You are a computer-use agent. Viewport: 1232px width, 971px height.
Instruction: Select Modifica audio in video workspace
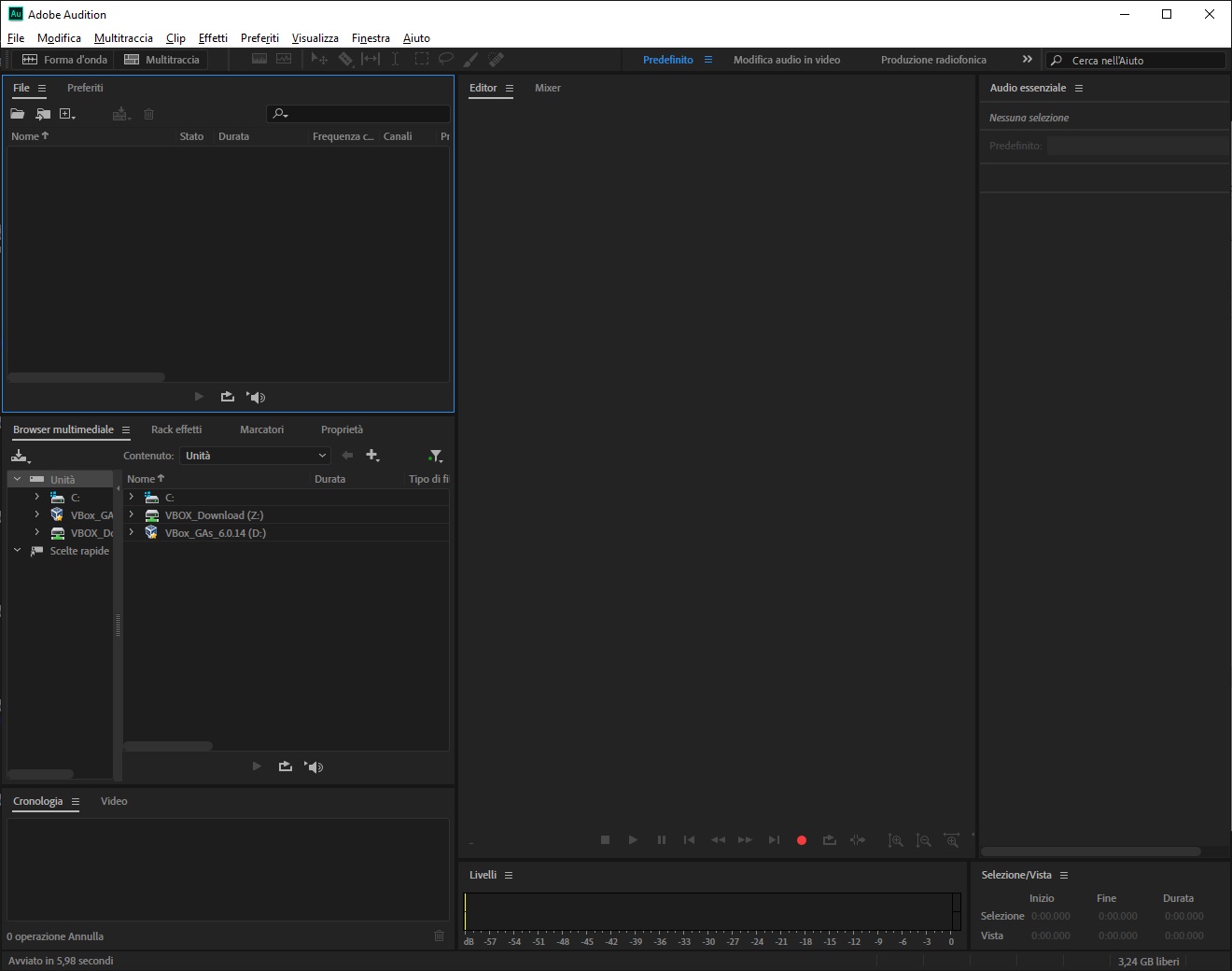786,60
